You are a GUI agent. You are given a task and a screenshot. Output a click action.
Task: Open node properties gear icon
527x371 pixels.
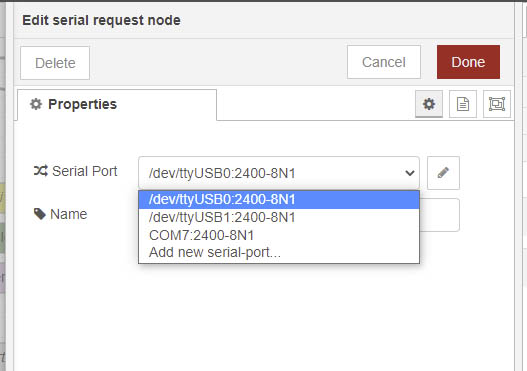pos(429,104)
